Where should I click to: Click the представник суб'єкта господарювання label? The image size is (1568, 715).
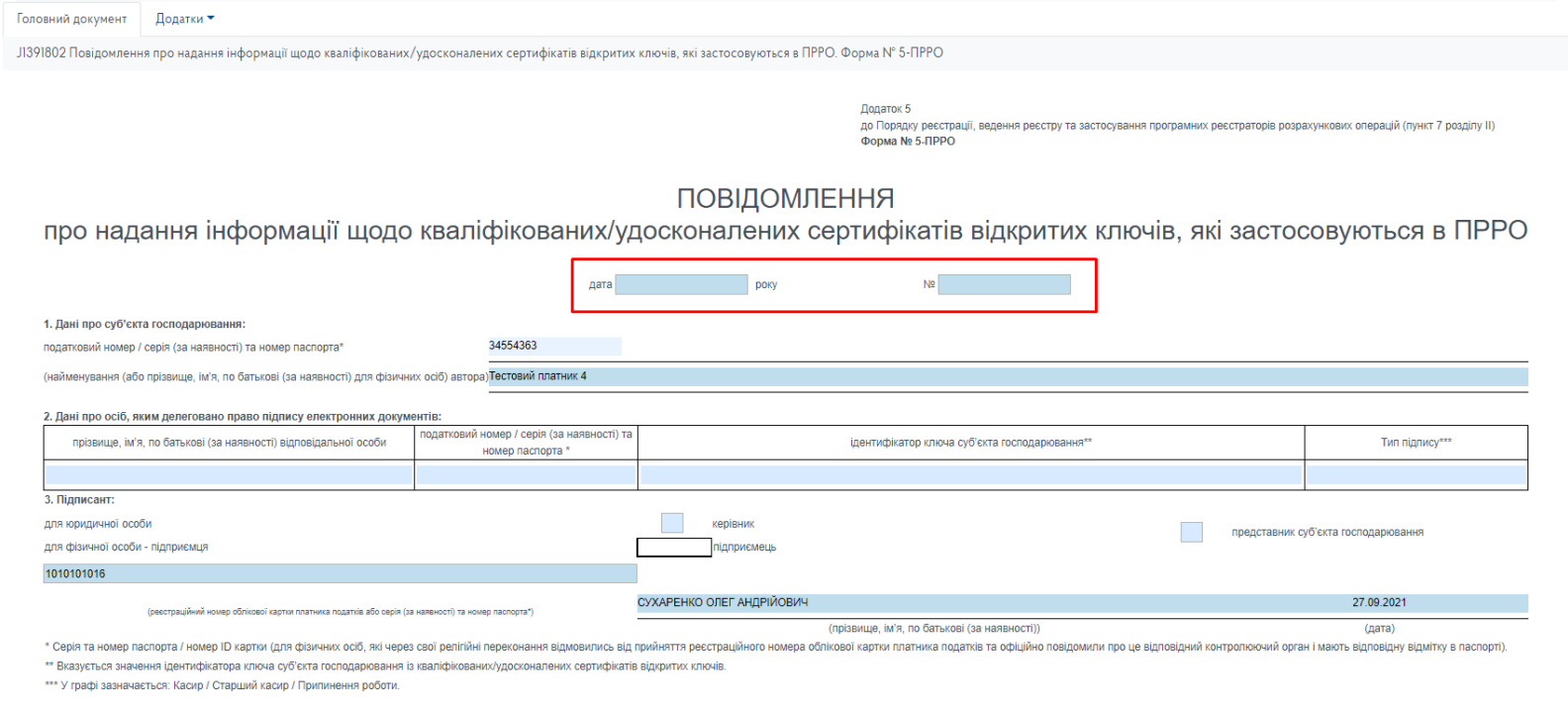tap(1327, 533)
